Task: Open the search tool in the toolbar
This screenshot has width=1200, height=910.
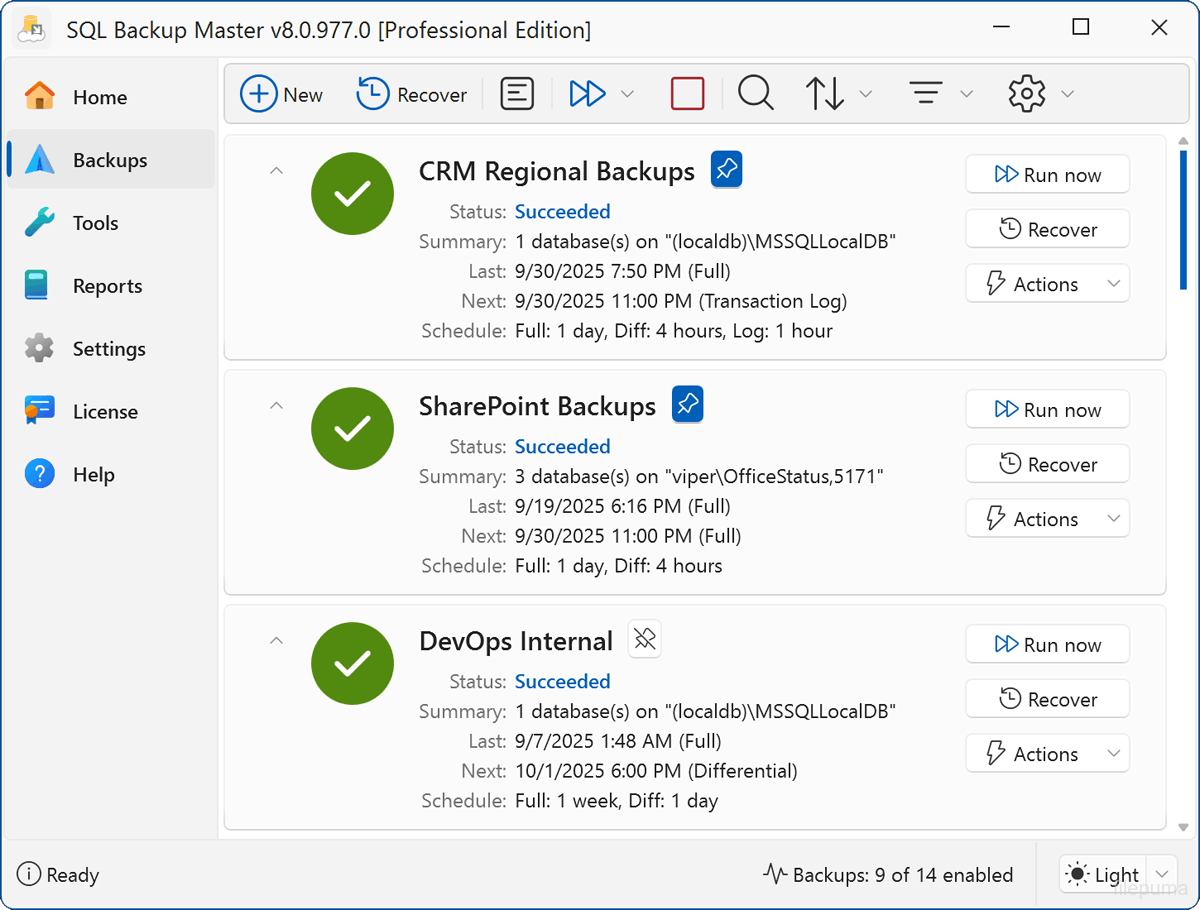Action: (755, 93)
